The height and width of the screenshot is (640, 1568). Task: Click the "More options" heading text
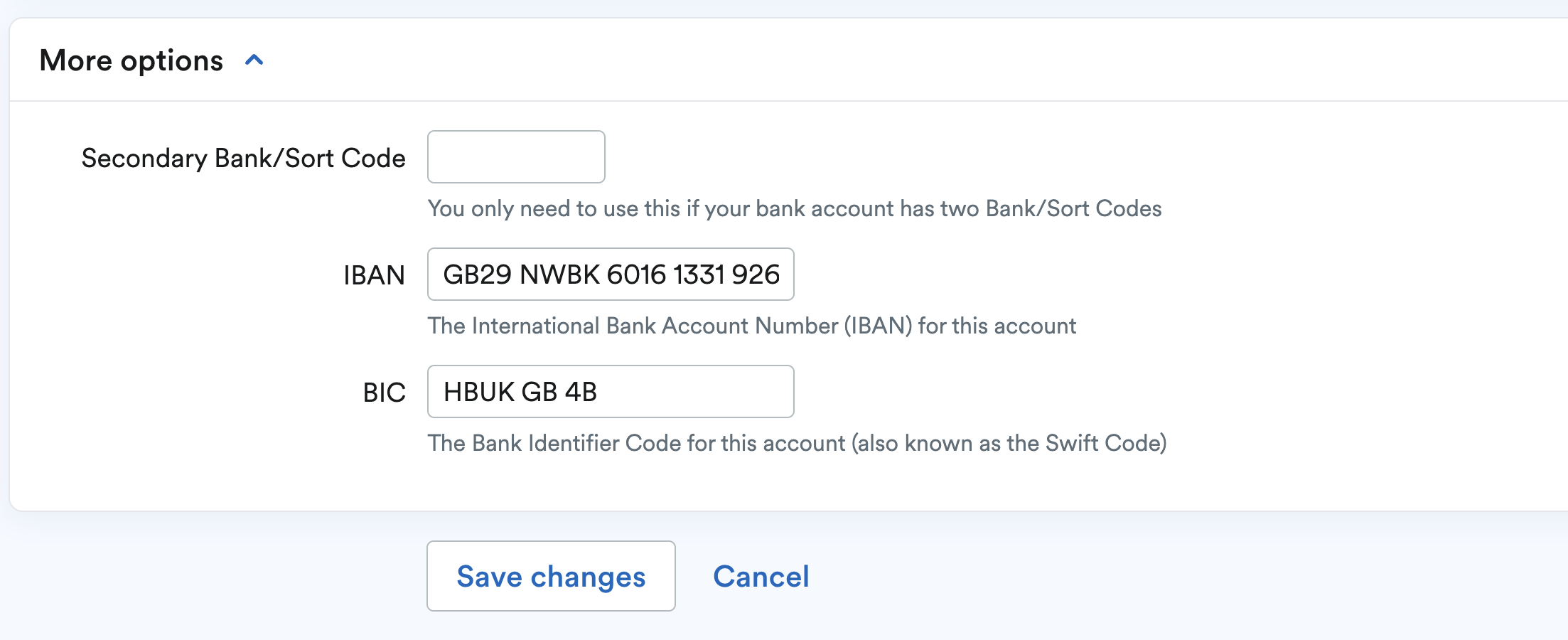click(131, 60)
